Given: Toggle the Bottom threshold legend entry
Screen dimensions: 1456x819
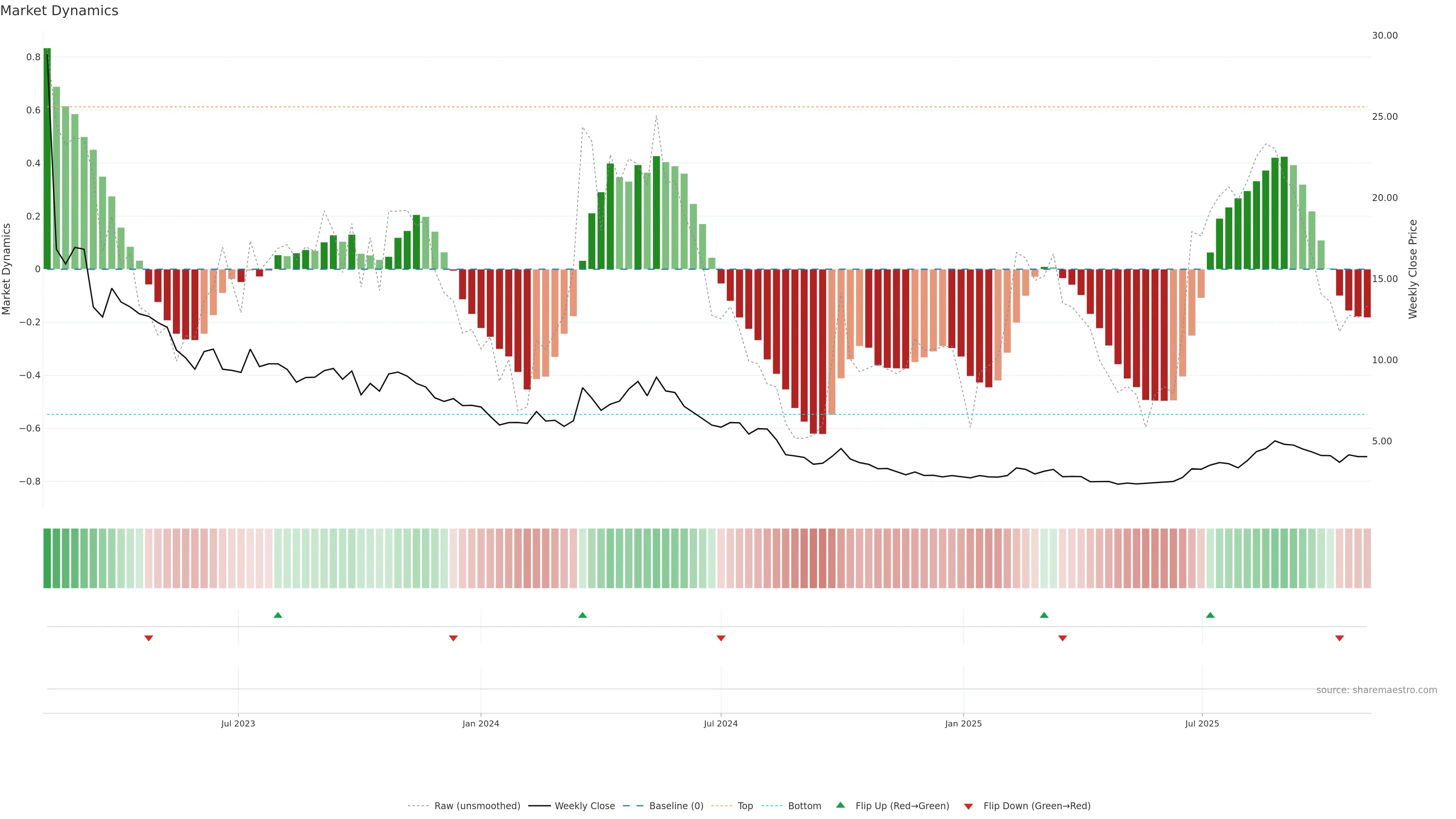Looking at the screenshot, I should click(804, 806).
